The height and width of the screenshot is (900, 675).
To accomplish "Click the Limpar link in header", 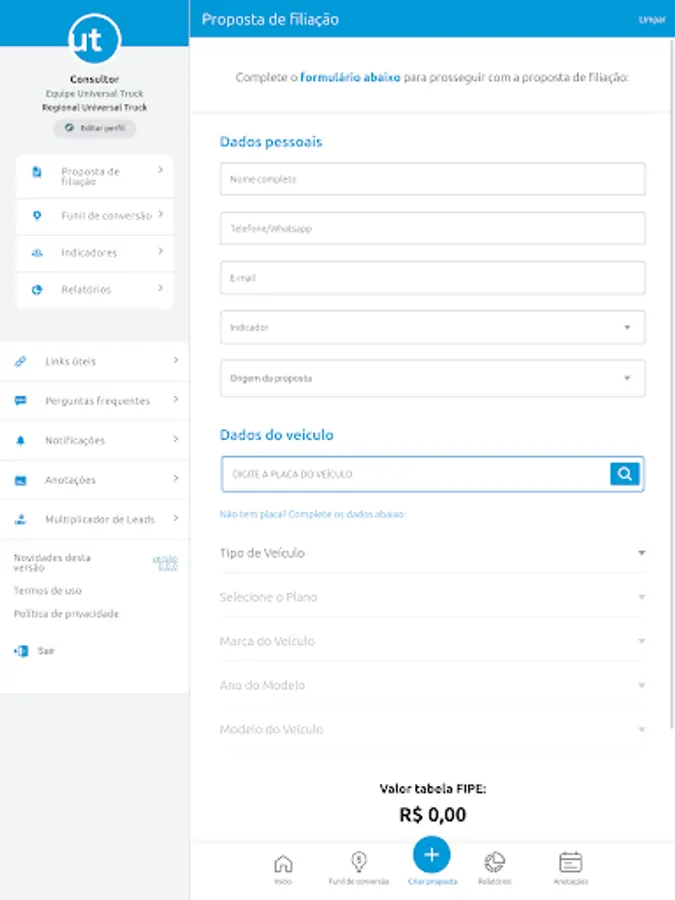I will click(651, 20).
